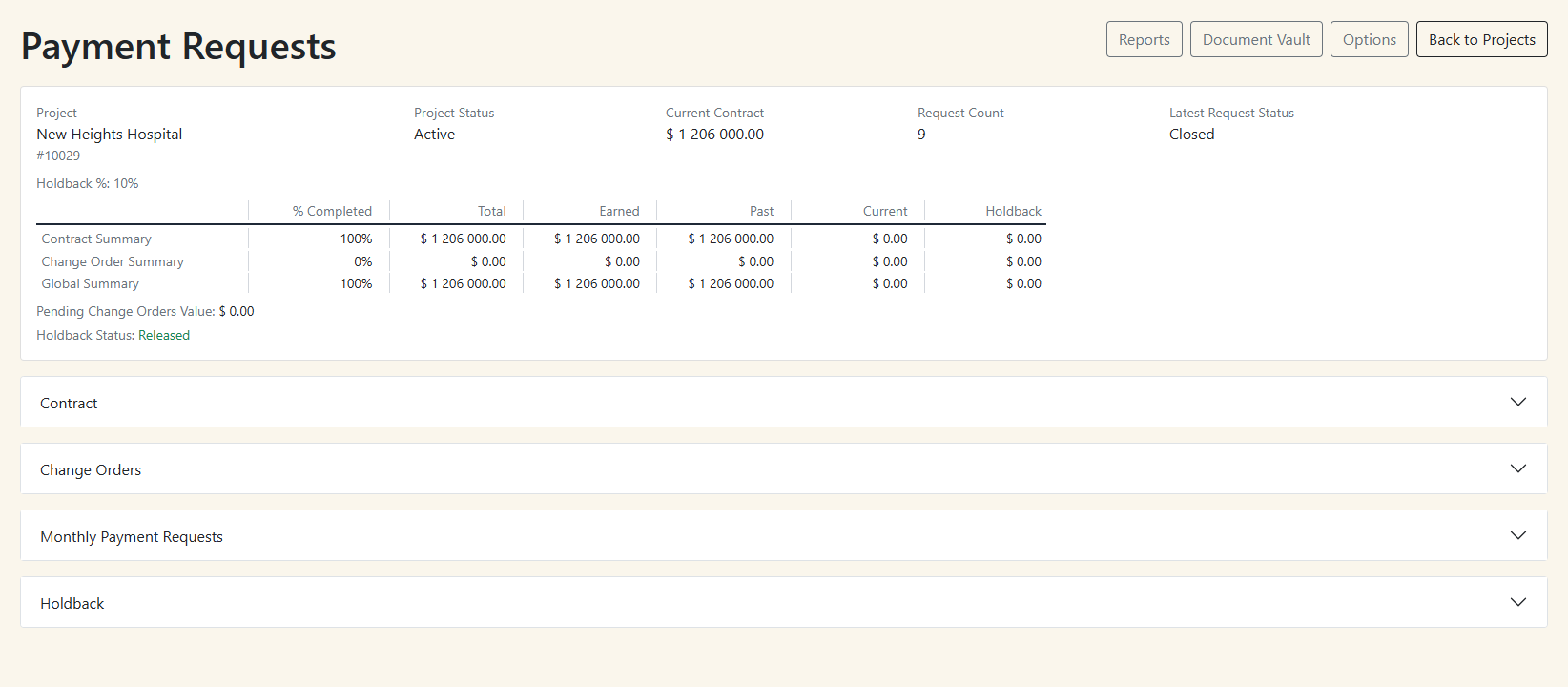Click the Earned column header
The height and width of the screenshot is (687, 1568).
619,211
